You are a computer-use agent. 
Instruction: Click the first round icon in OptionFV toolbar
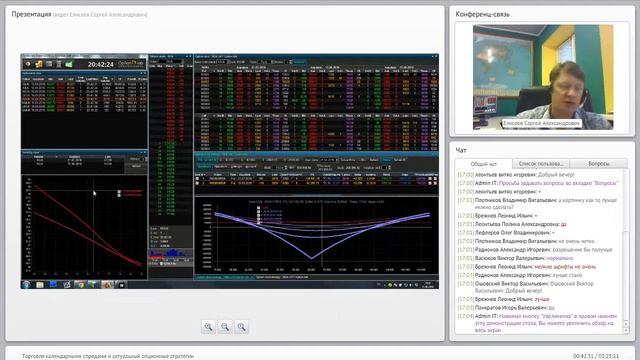(x=28, y=64)
